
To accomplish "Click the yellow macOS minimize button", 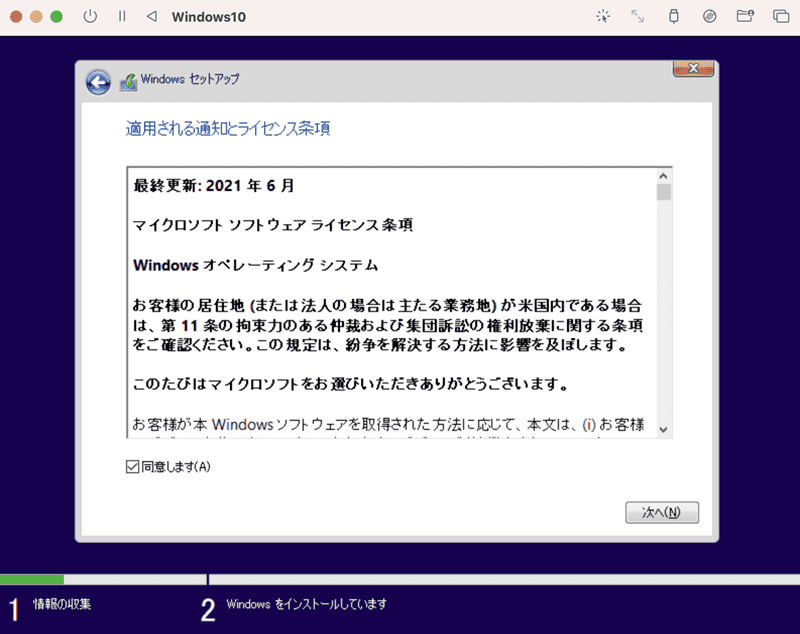I will 36,16.
